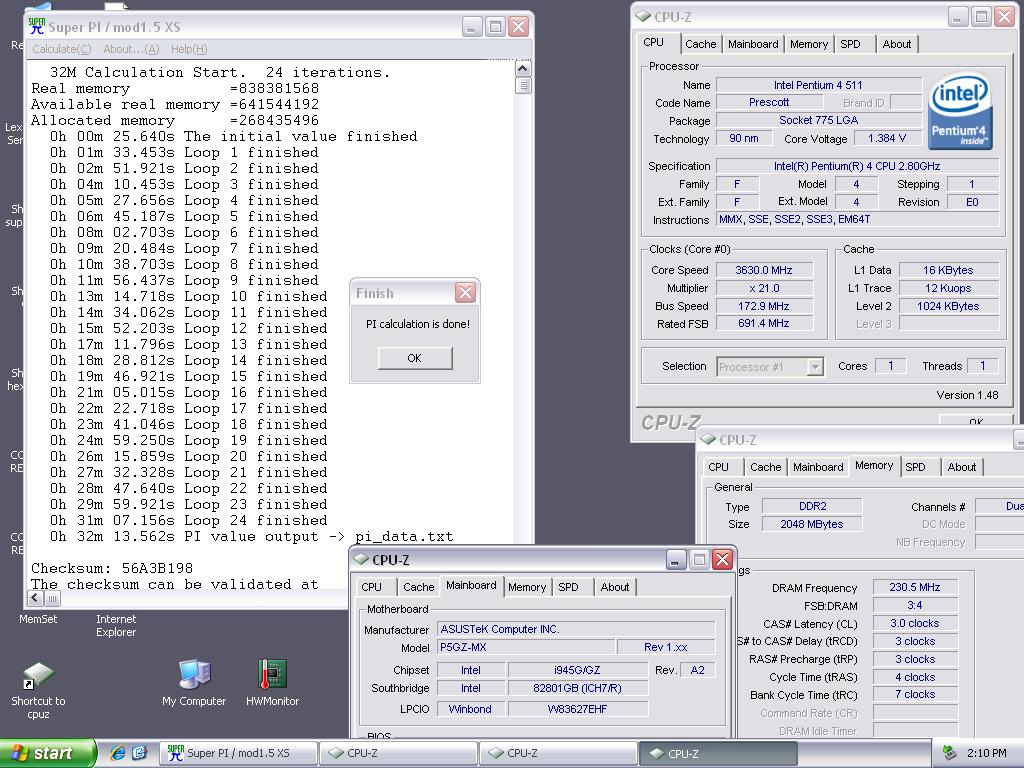The height and width of the screenshot is (768, 1024).
Task: Click the Core Speed 3630.0 MHz field
Action: (764, 270)
